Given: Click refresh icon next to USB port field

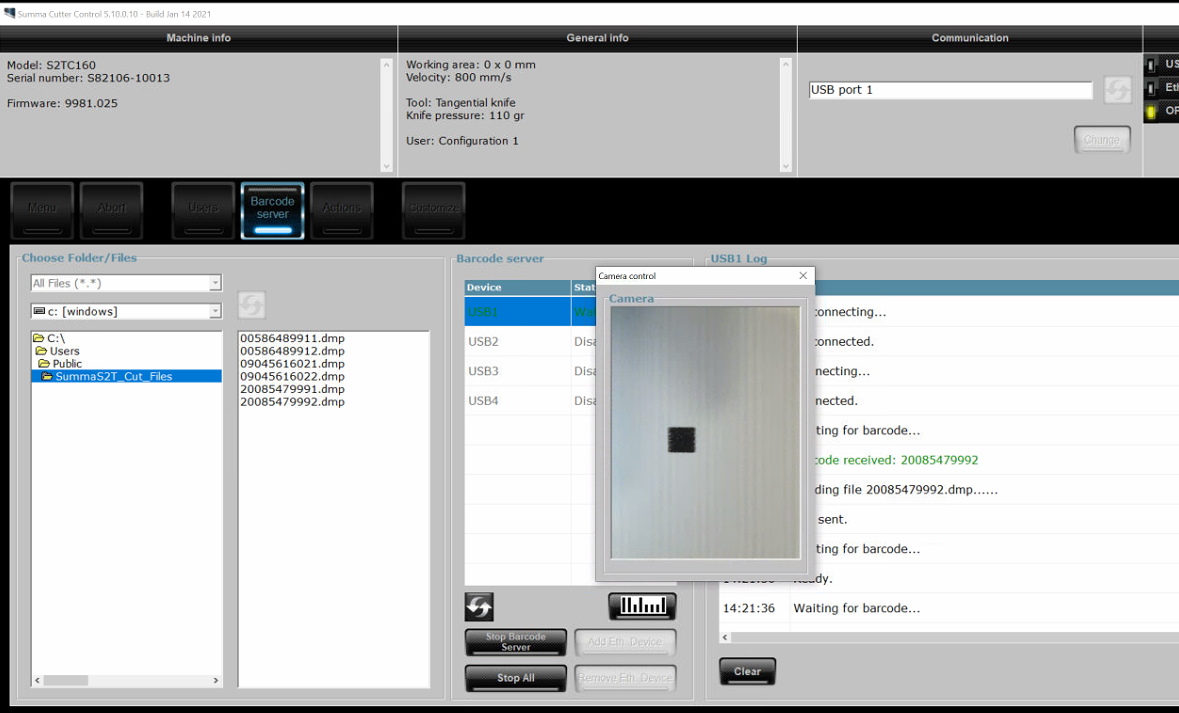Looking at the screenshot, I should pyautogui.click(x=1117, y=90).
